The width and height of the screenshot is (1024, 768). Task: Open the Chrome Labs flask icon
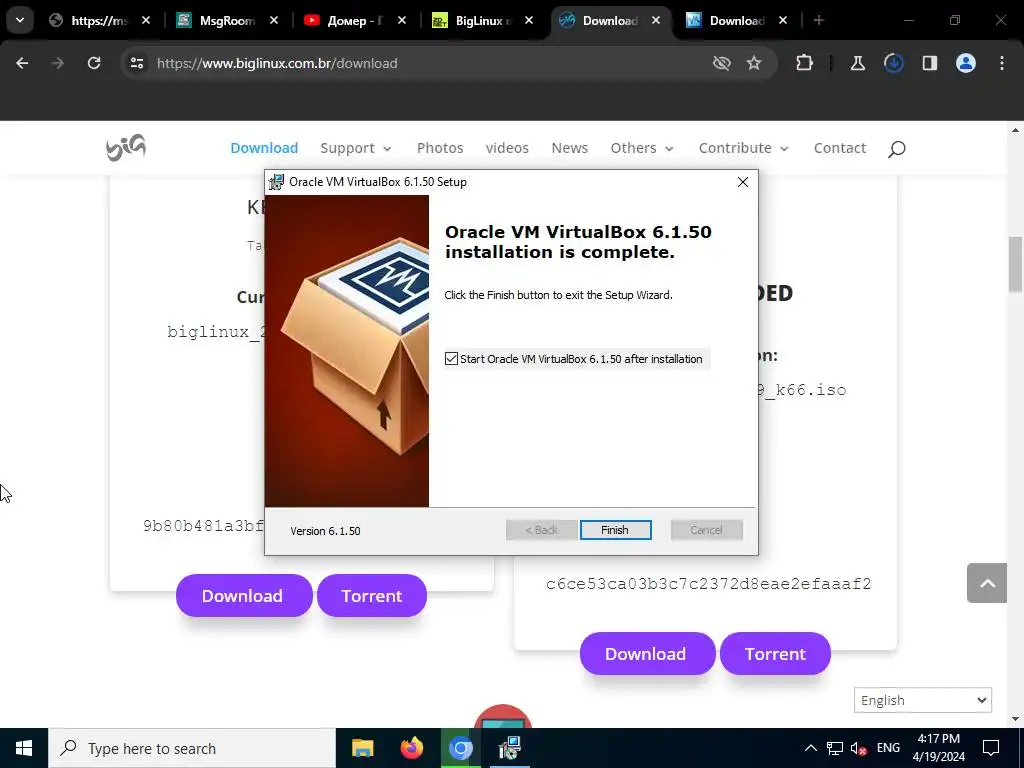[857, 63]
